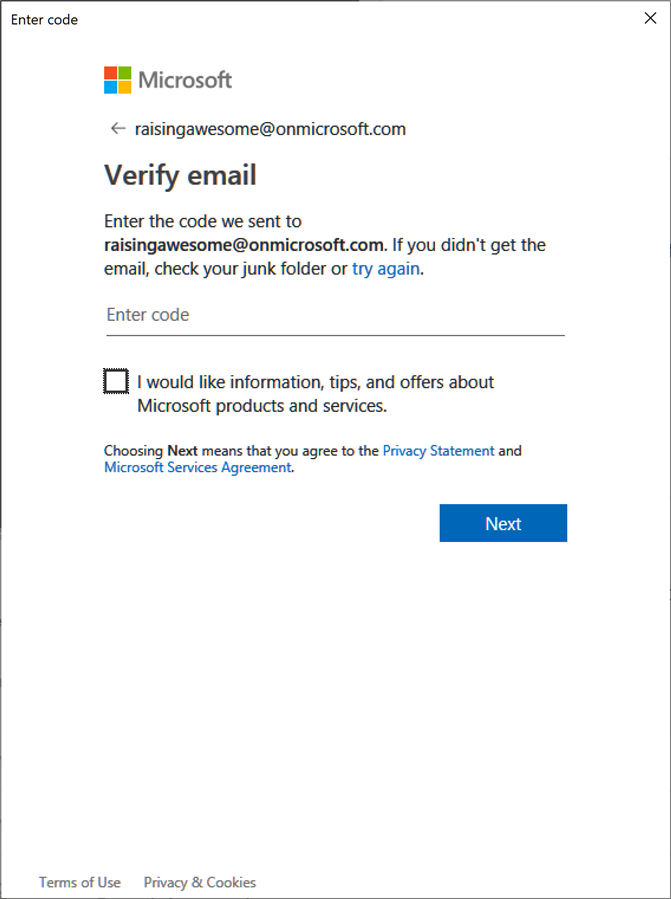Click the "try again" link
This screenshot has height=899, width=671.
point(386,269)
